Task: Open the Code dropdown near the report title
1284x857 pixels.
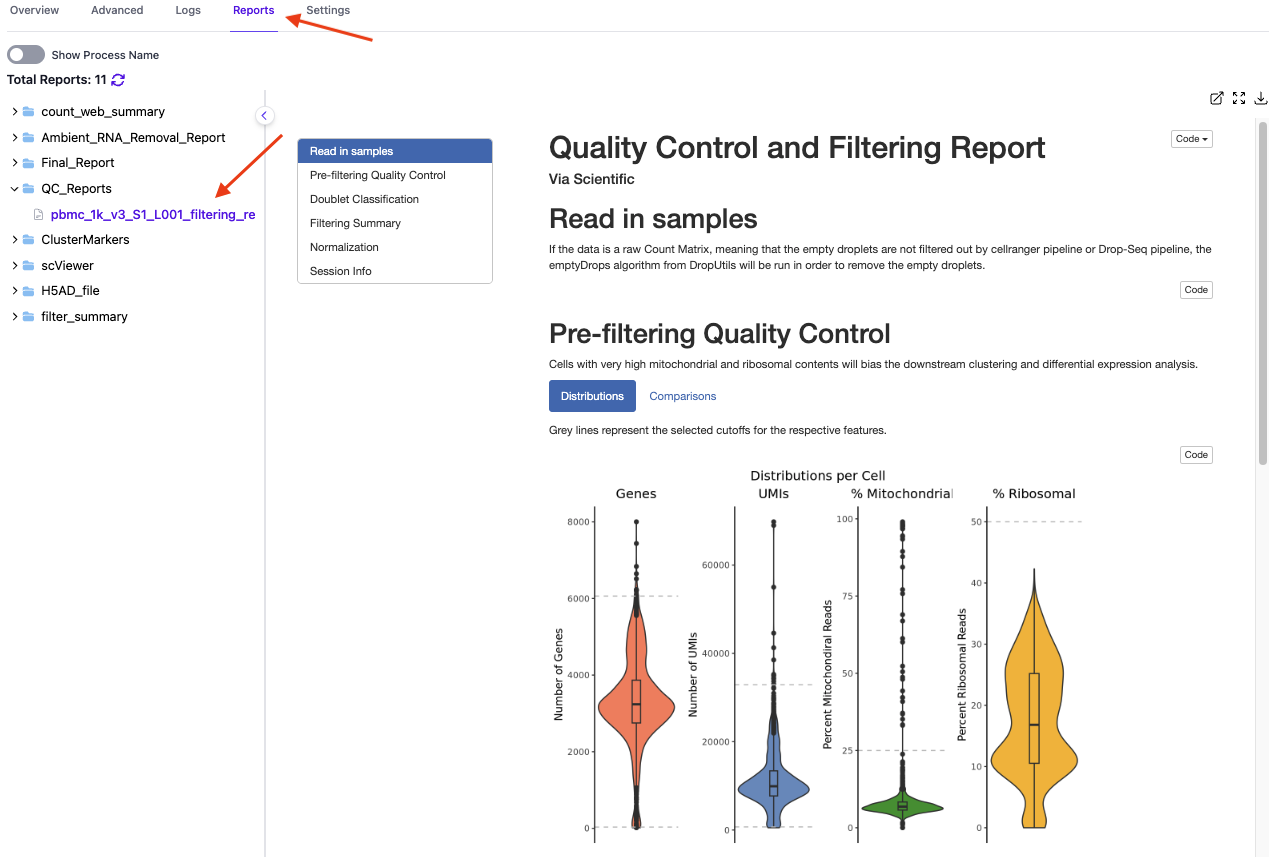Action: pos(1191,138)
